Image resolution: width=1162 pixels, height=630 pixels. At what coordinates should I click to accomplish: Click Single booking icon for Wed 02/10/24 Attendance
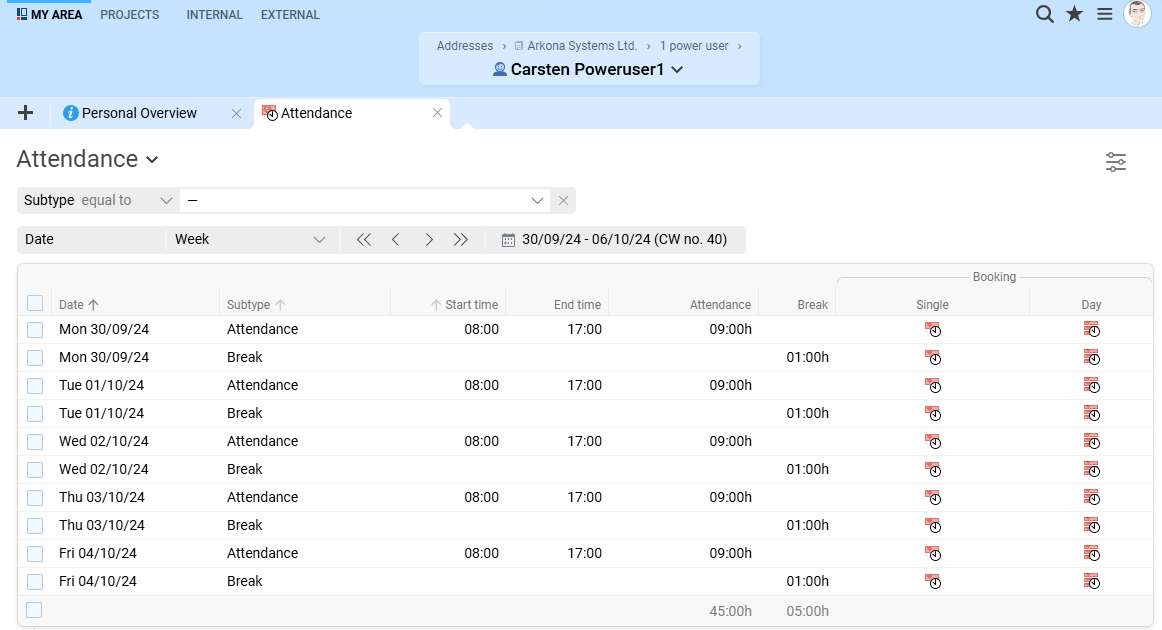(932, 442)
